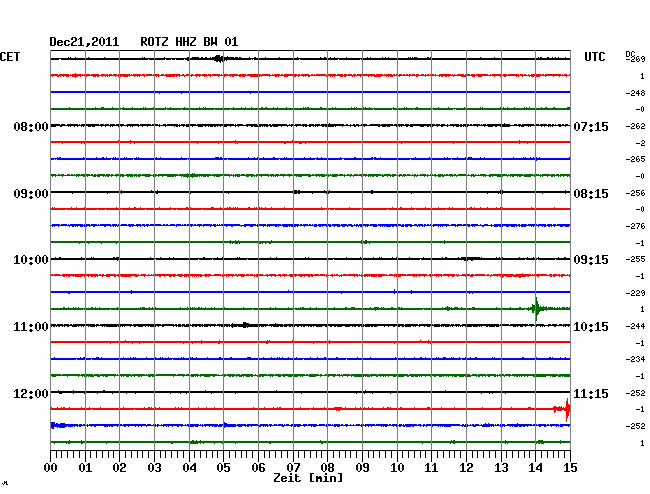Click the date label Dec21,2011

click(84, 42)
